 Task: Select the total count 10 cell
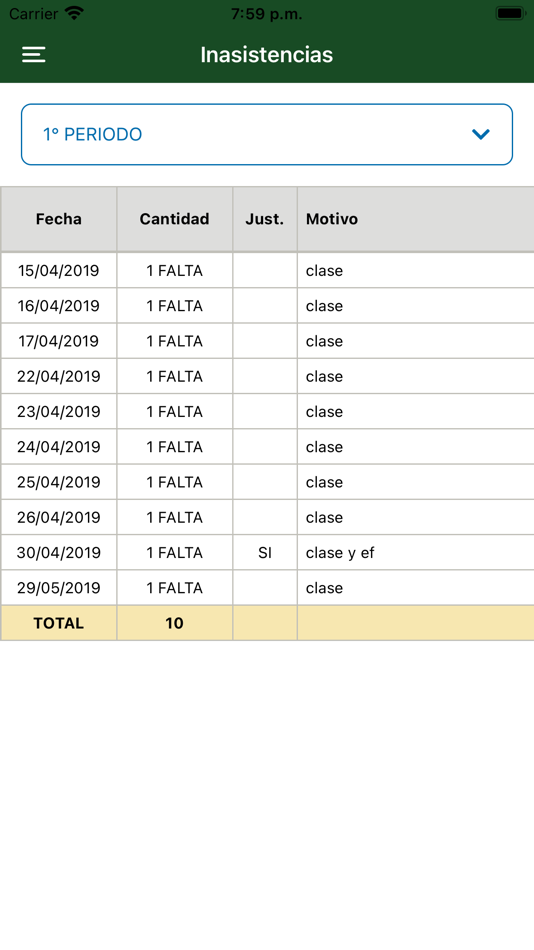(175, 623)
